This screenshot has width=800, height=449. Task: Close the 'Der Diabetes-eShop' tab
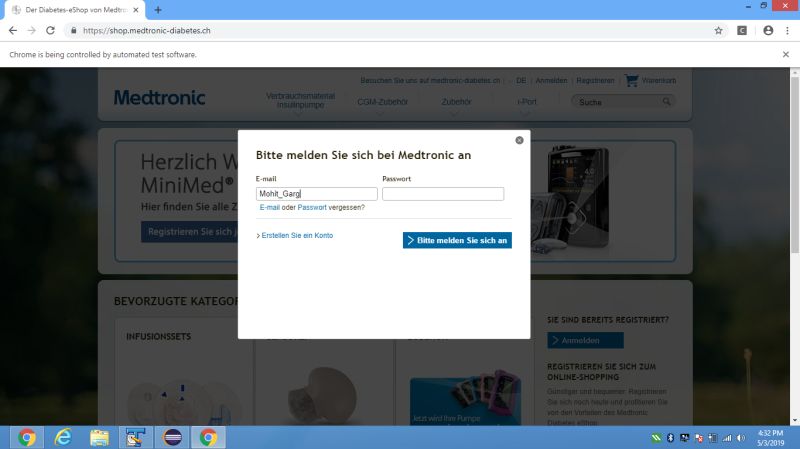[136, 10]
